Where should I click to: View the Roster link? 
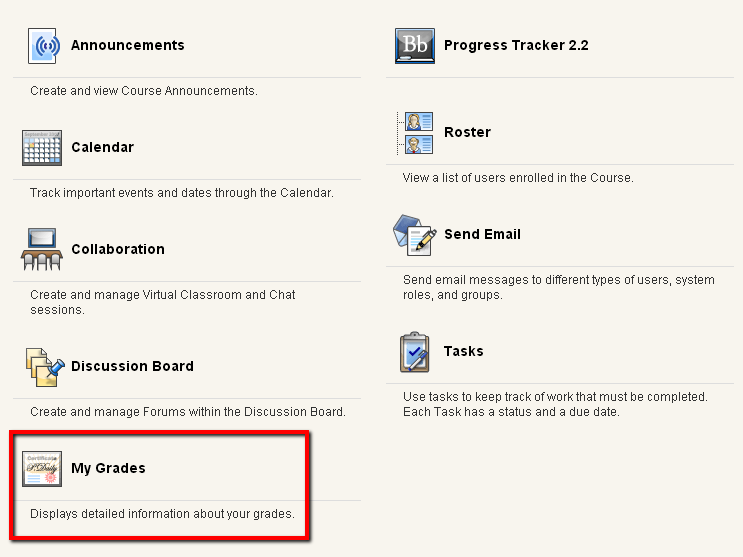pos(467,132)
